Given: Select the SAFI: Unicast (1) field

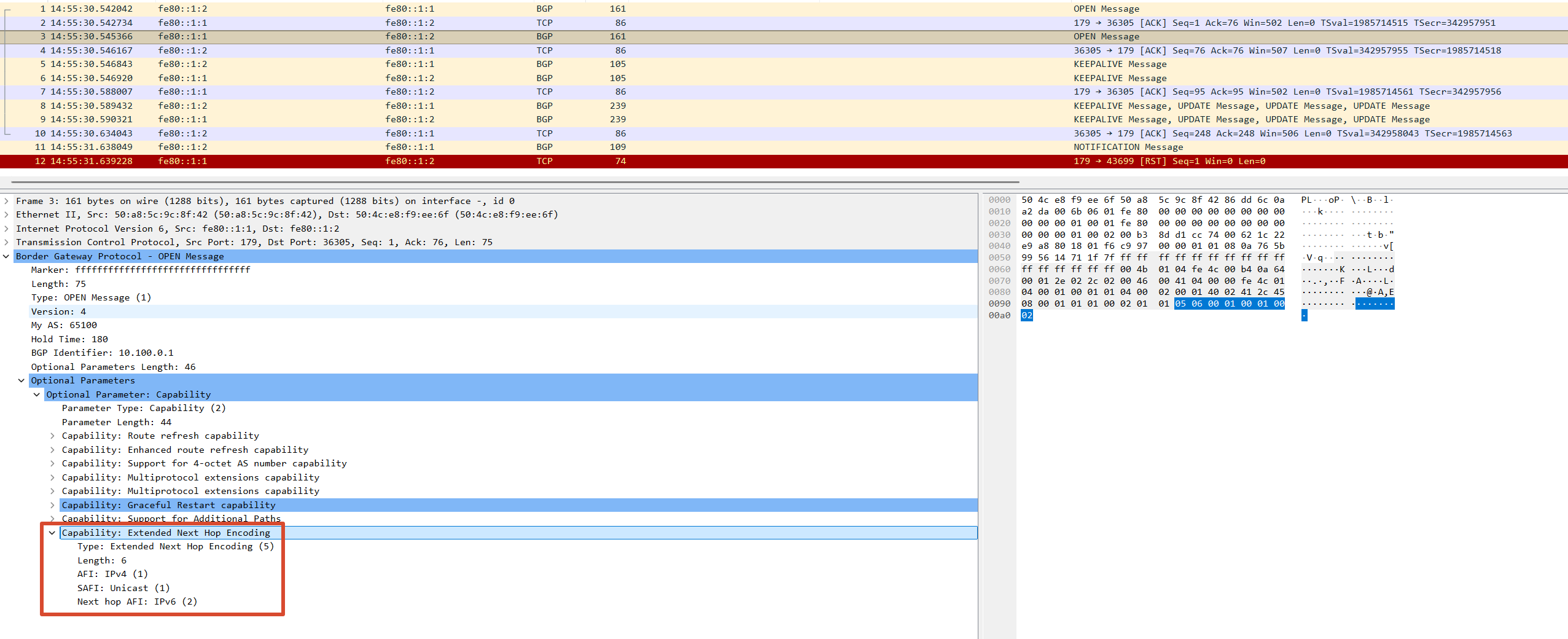Looking at the screenshot, I should (x=123, y=588).
